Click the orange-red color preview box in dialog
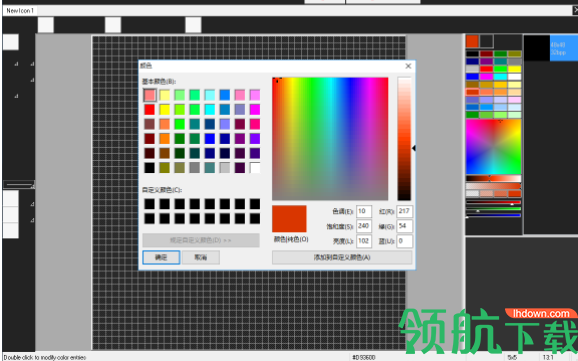Viewport: 578px width, 361px height. click(x=289, y=219)
